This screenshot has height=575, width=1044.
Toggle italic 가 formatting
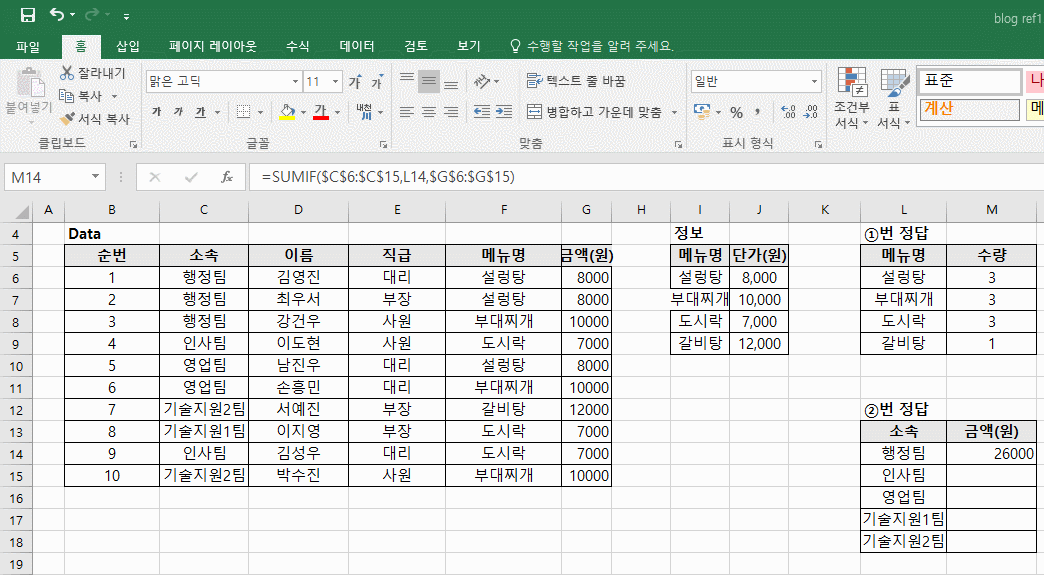(178, 112)
